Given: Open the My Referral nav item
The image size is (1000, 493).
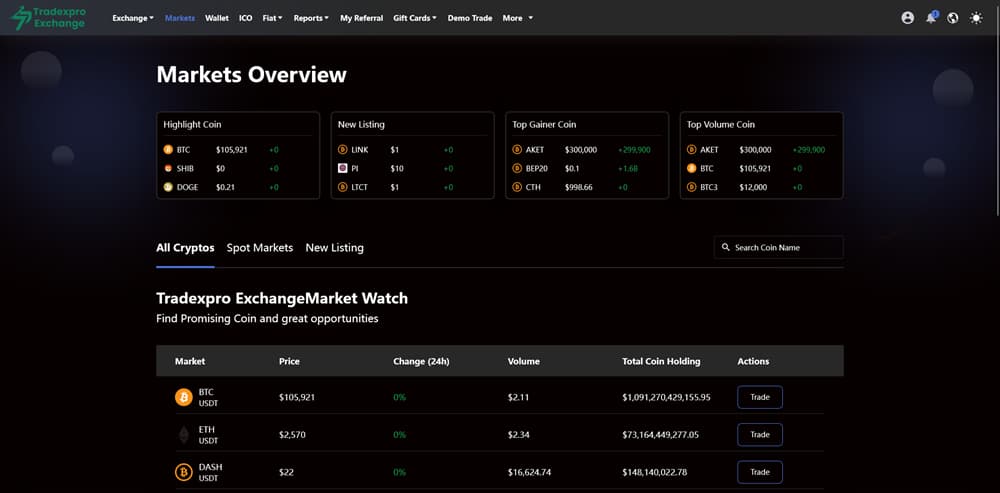Looking at the screenshot, I should click(362, 18).
